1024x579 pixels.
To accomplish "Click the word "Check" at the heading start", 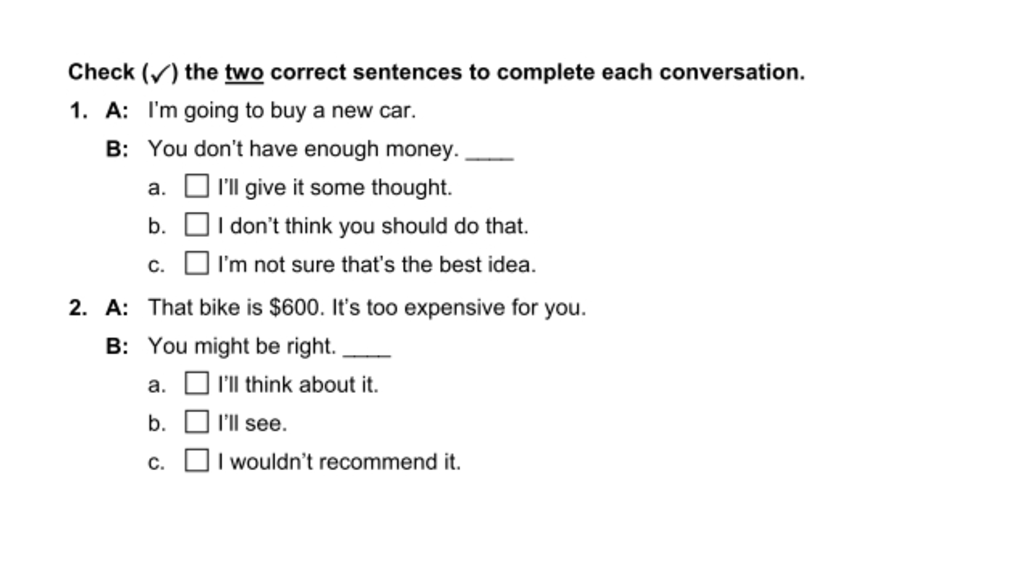I will [x=101, y=72].
